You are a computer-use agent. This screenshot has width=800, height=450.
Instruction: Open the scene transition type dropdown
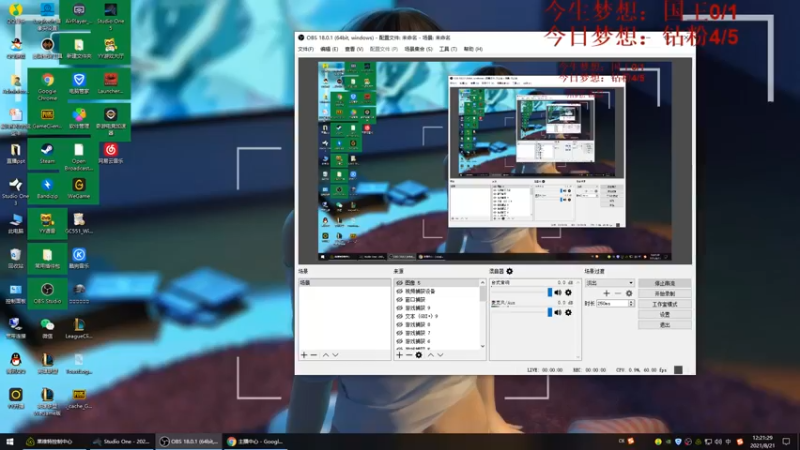point(609,283)
